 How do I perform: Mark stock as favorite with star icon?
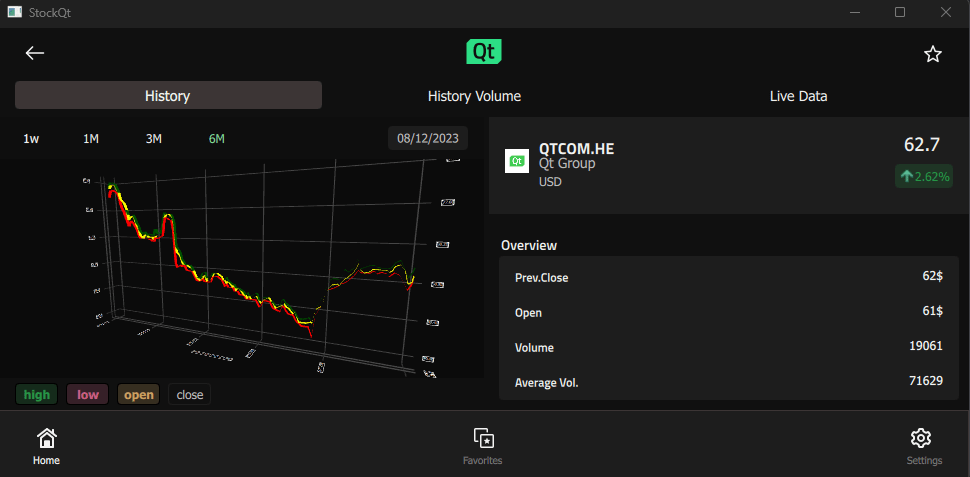pyautogui.click(x=932, y=54)
